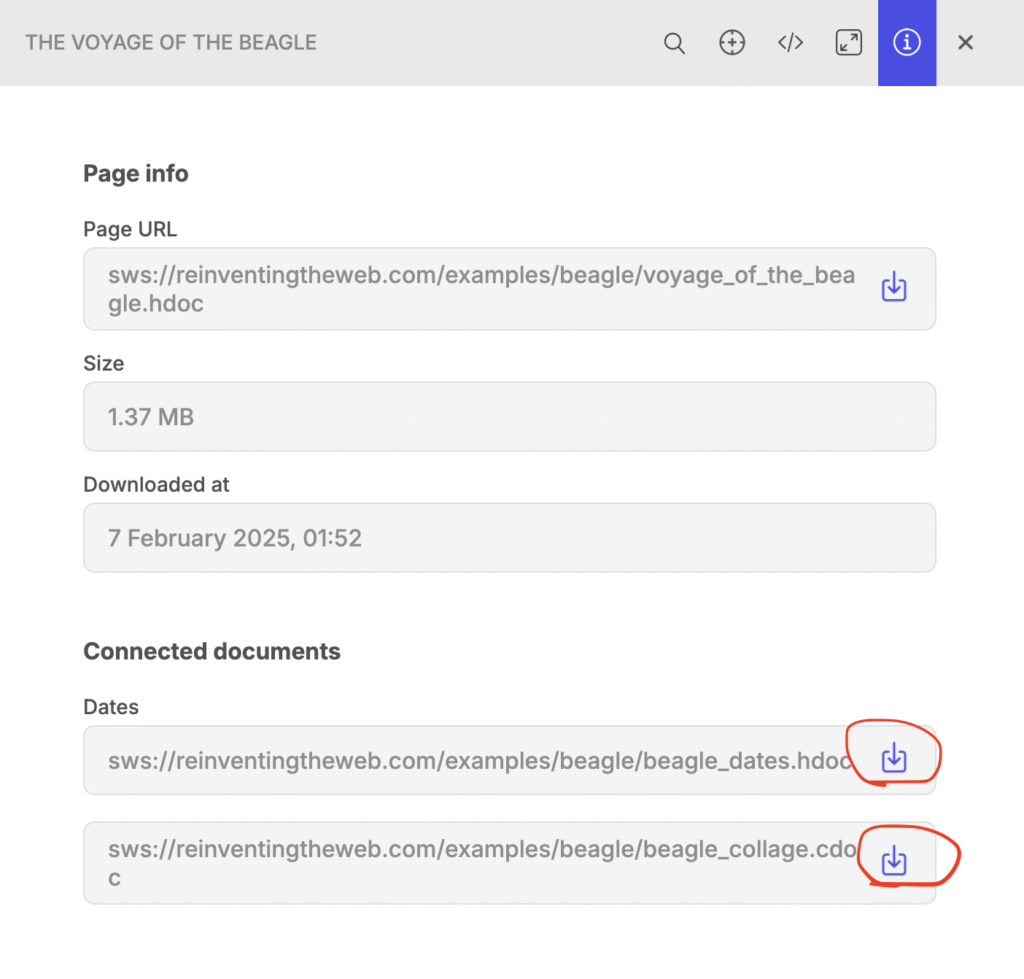Click the beagle_collage.cdoc URL text
This screenshot has width=1024, height=979.
click(483, 863)
